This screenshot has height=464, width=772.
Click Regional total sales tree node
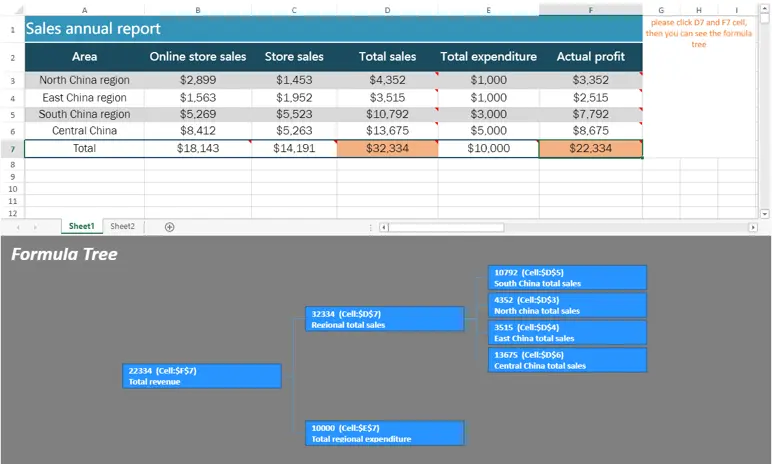(x=385, y=319)
